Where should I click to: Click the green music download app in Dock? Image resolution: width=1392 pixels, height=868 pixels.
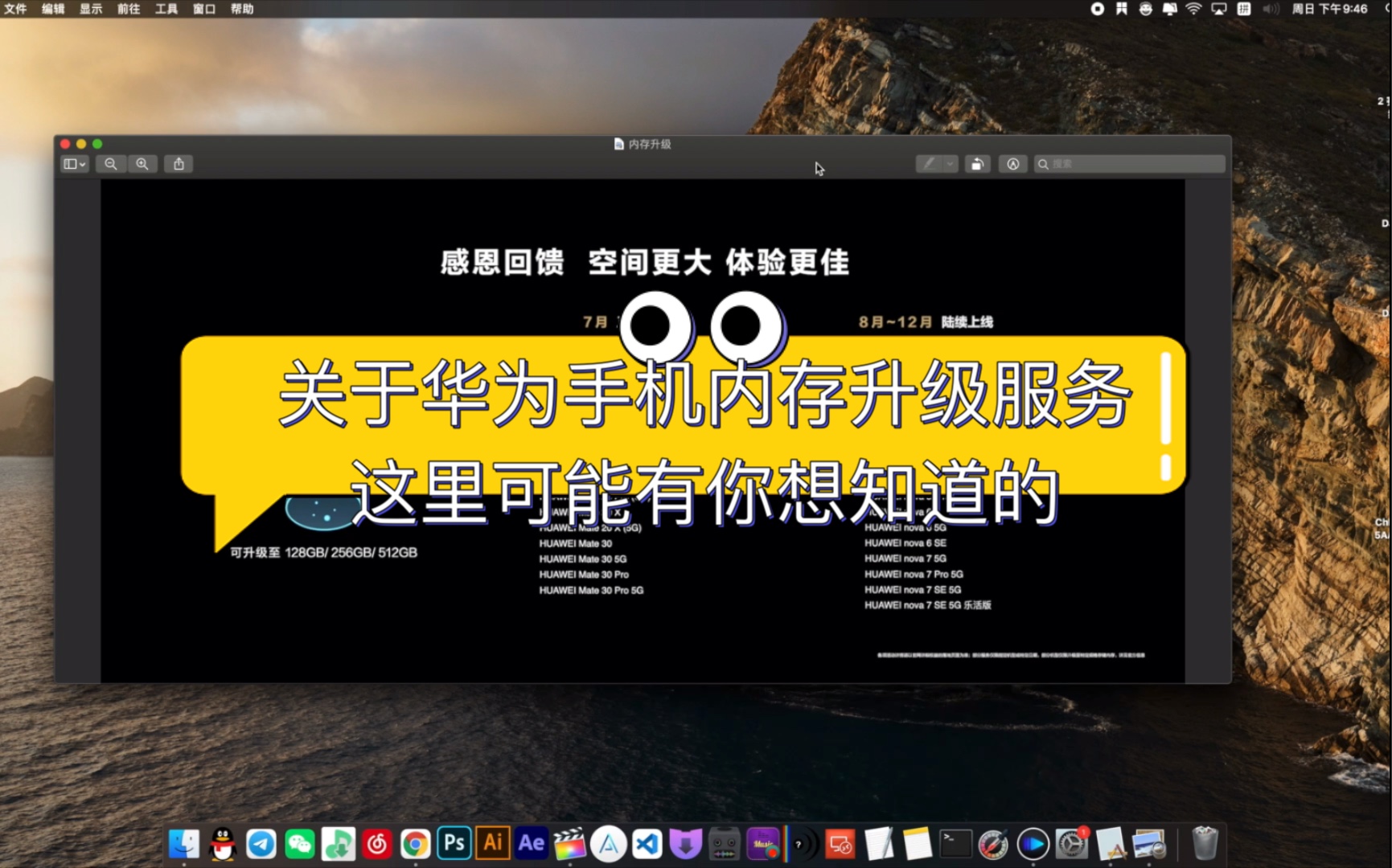tap(339, 844)
